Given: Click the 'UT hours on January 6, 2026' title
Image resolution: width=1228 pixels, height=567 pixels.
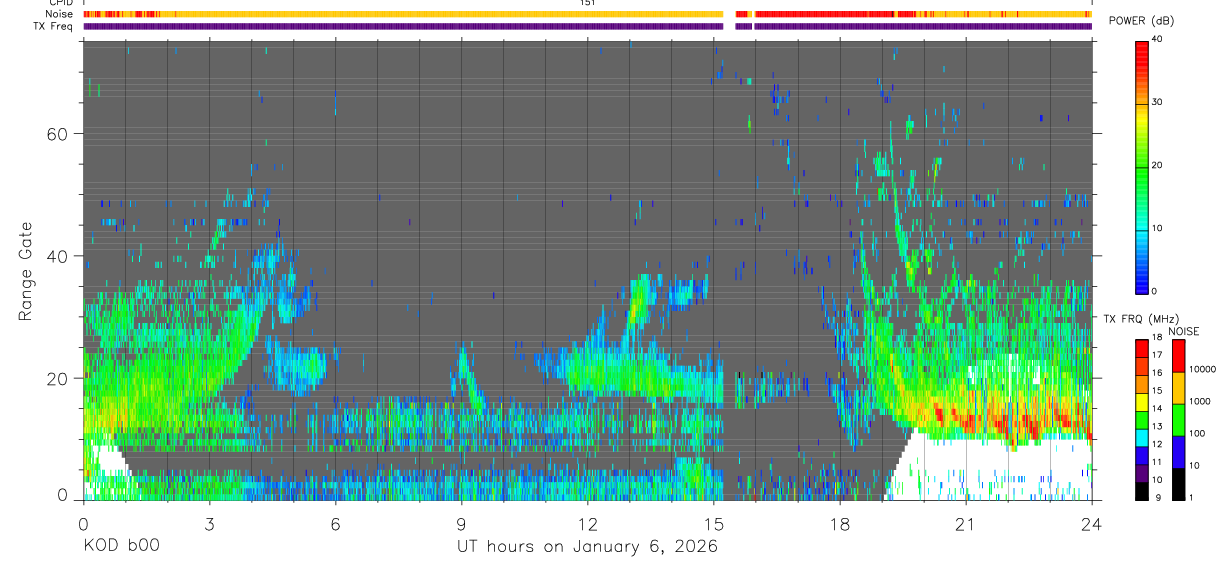Looking at the screenshot, I should click(x=587, y=547).
